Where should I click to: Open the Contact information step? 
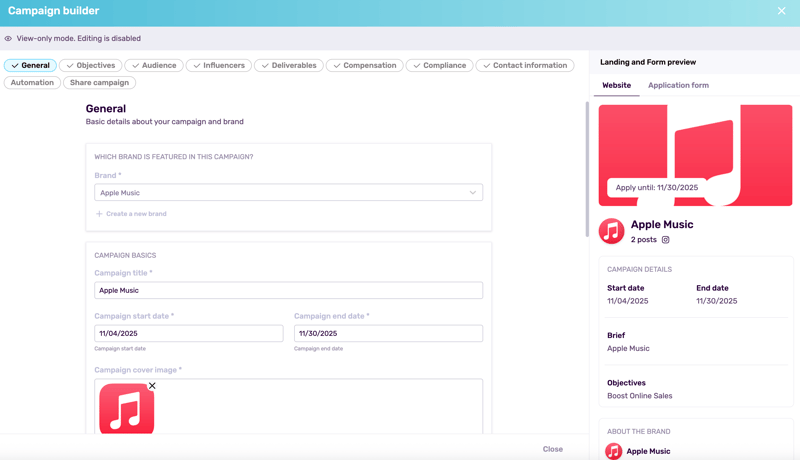(524, 65)
